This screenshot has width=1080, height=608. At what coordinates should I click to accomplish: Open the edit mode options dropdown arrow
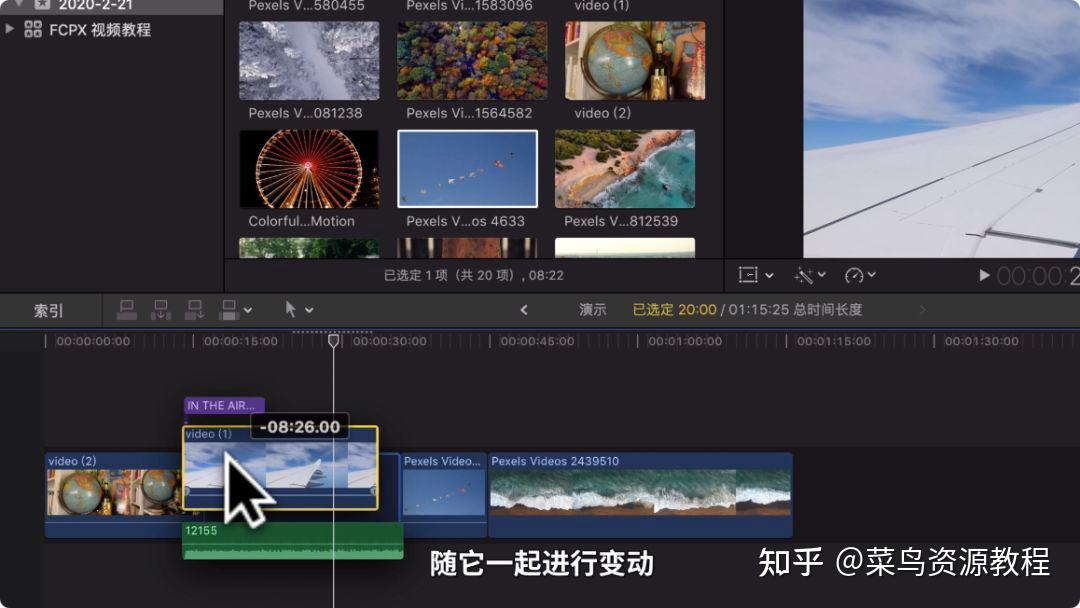(248, 311)
